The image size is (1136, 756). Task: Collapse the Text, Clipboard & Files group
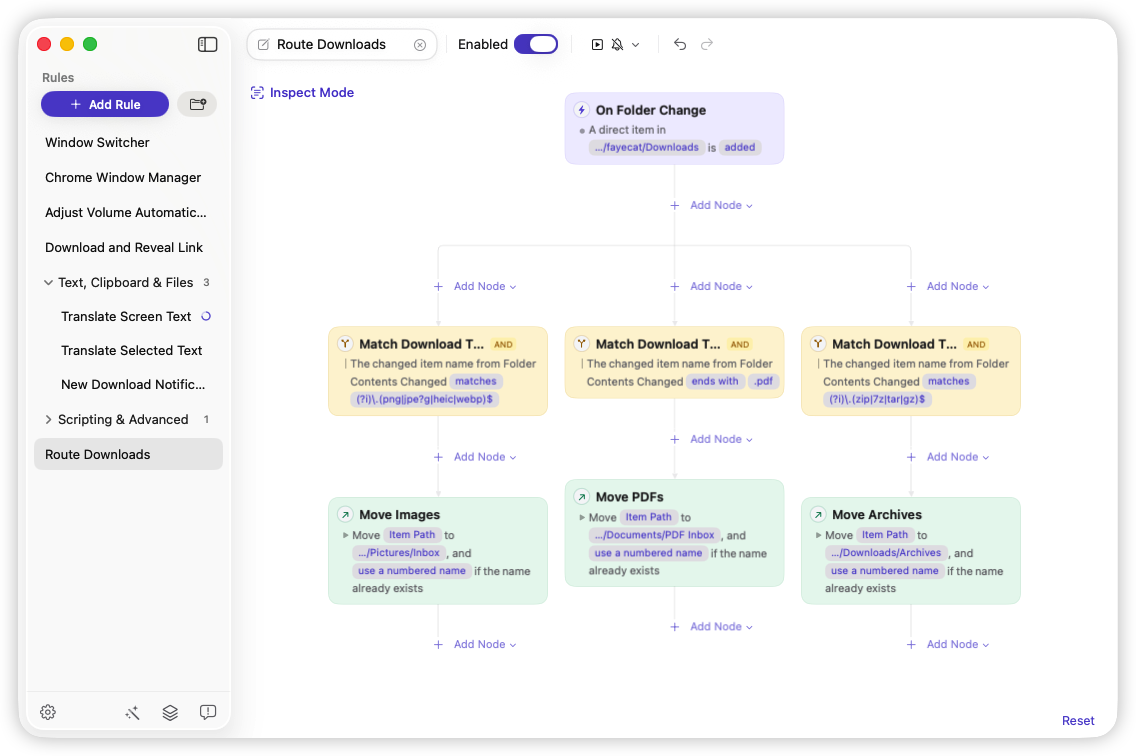48,283
